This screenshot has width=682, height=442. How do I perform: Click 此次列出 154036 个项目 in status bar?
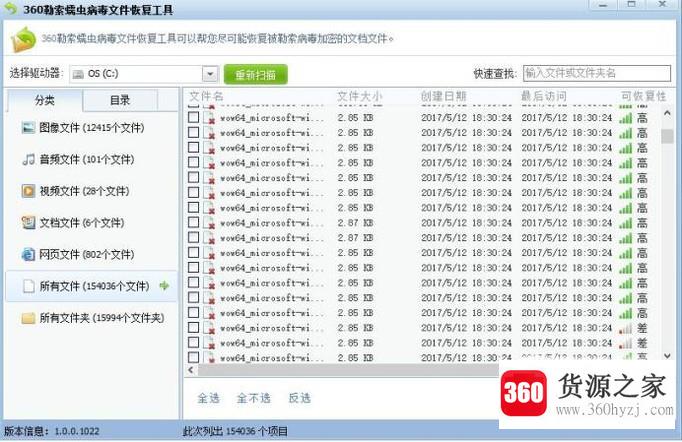point(235,432)
